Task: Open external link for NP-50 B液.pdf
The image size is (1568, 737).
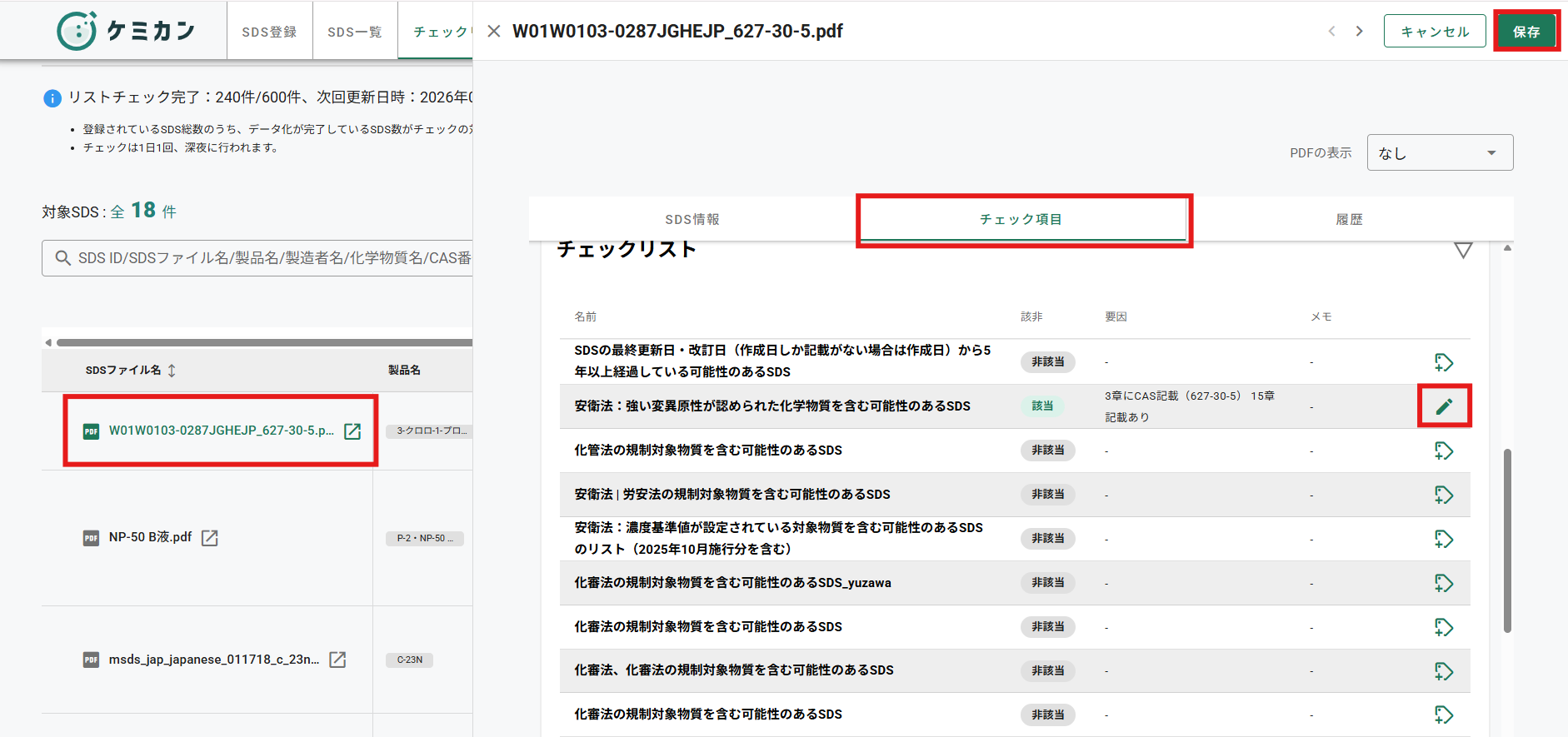Action: pos(210,538)
